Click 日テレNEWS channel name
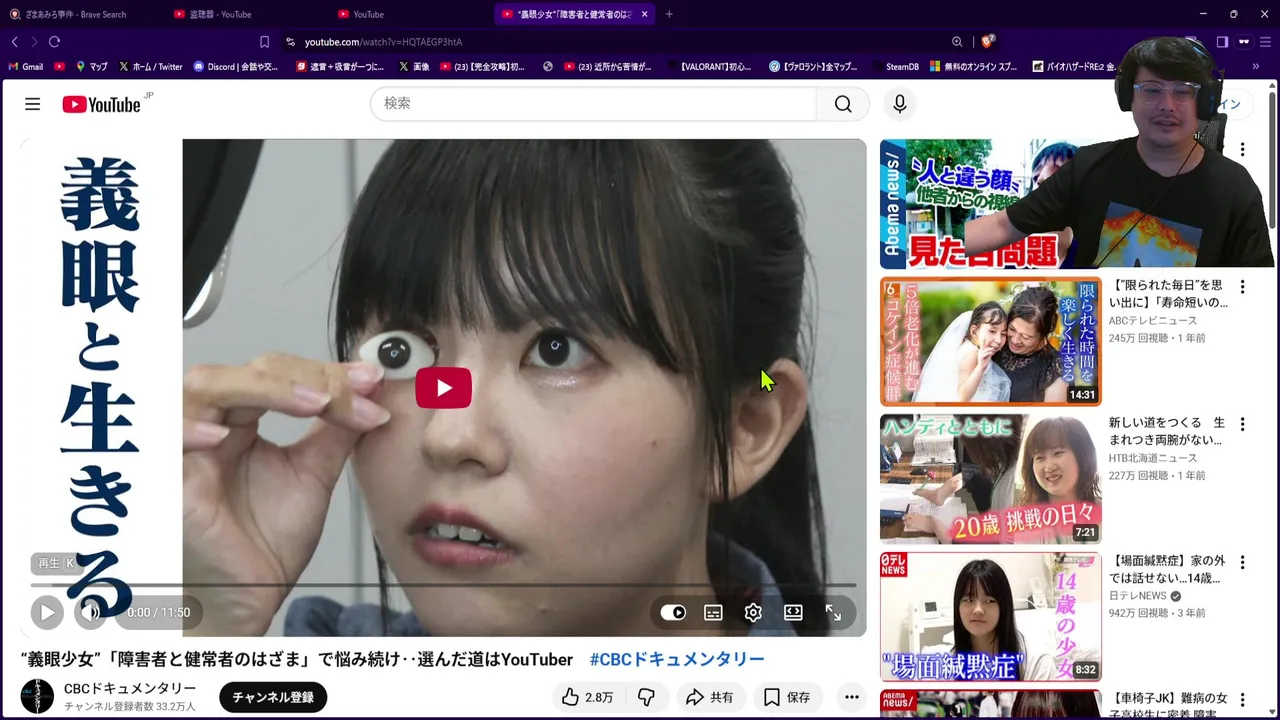 click(x=1137, y=596)
